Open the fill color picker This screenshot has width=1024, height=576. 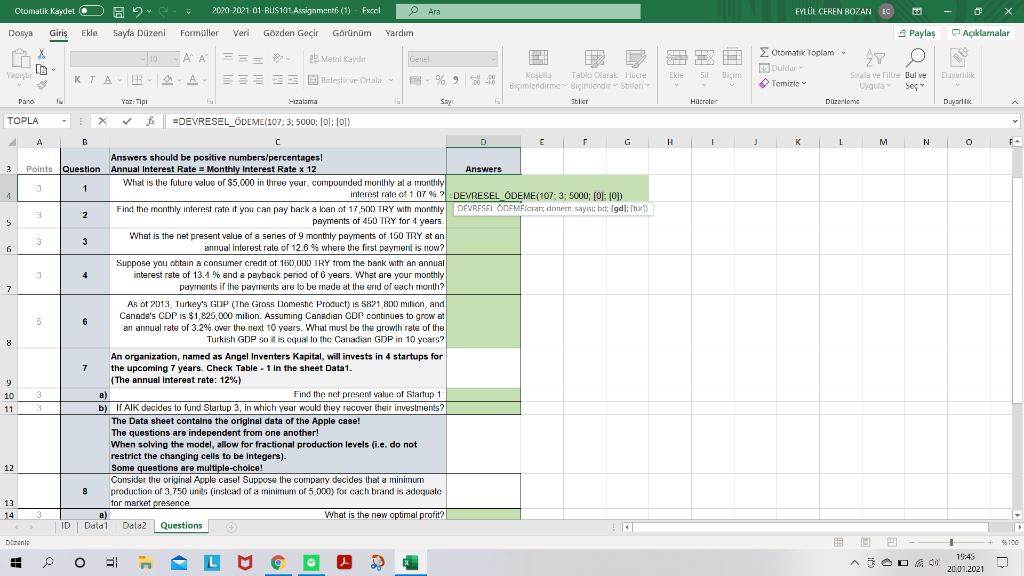(x=168, y=80)
